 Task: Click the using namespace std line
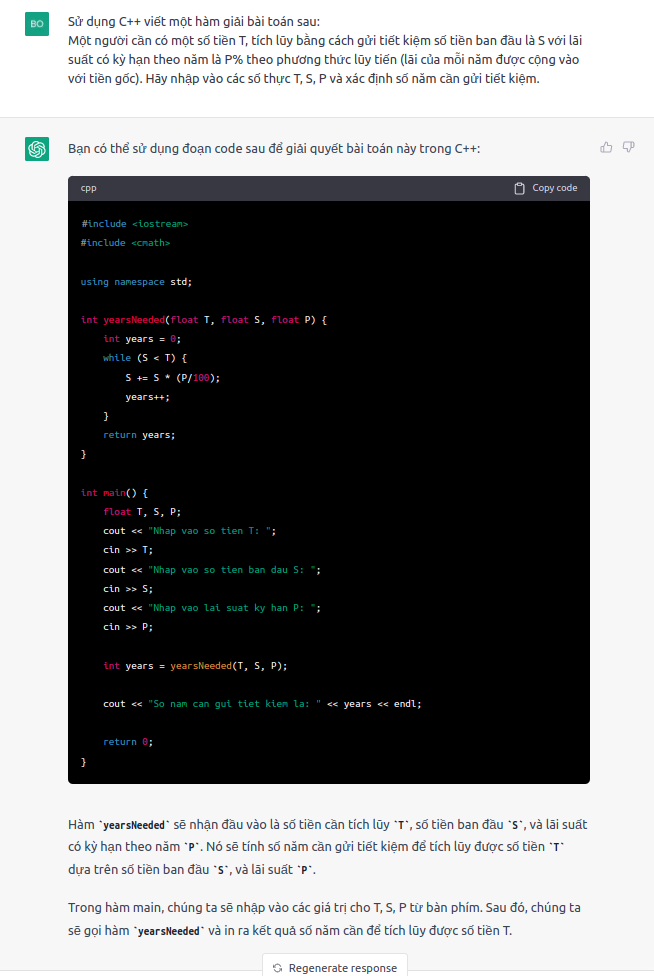[135, 281]
